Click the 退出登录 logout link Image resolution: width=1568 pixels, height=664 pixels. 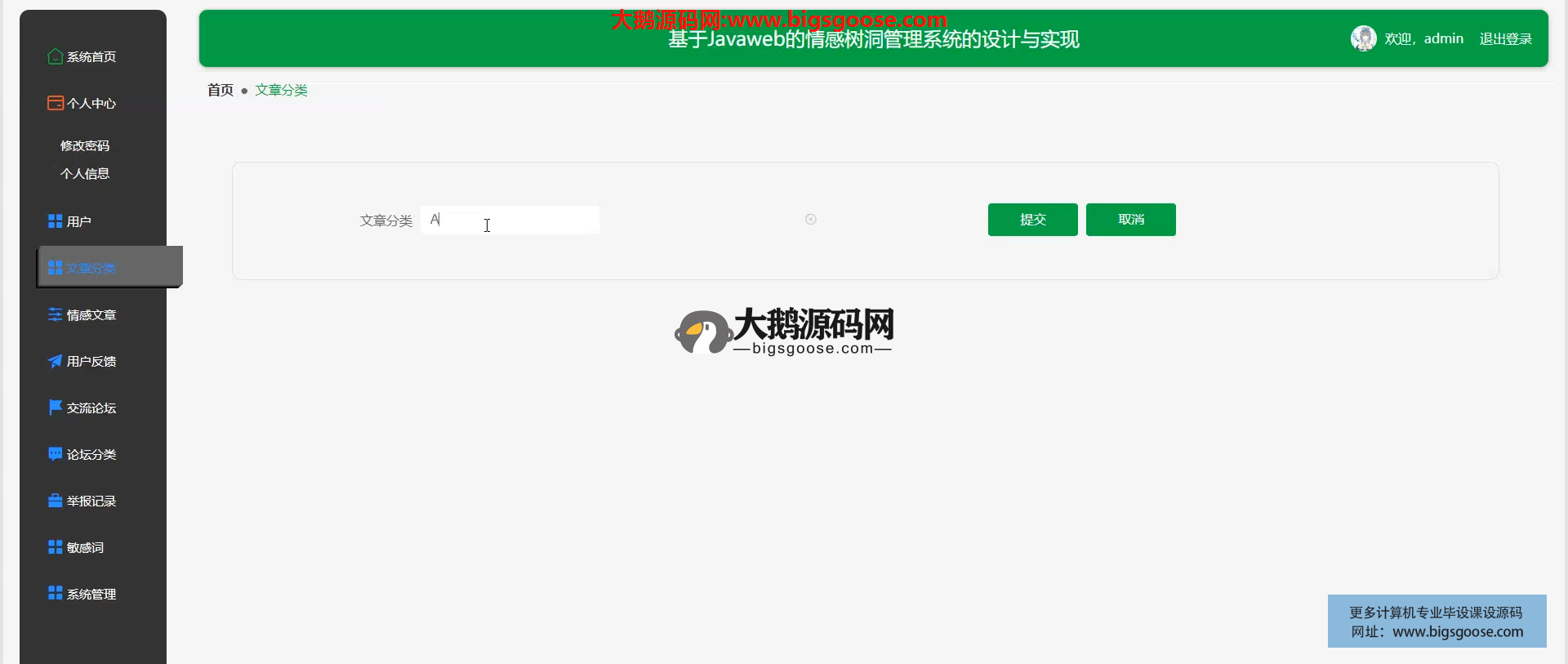[x=1505, y=38]
